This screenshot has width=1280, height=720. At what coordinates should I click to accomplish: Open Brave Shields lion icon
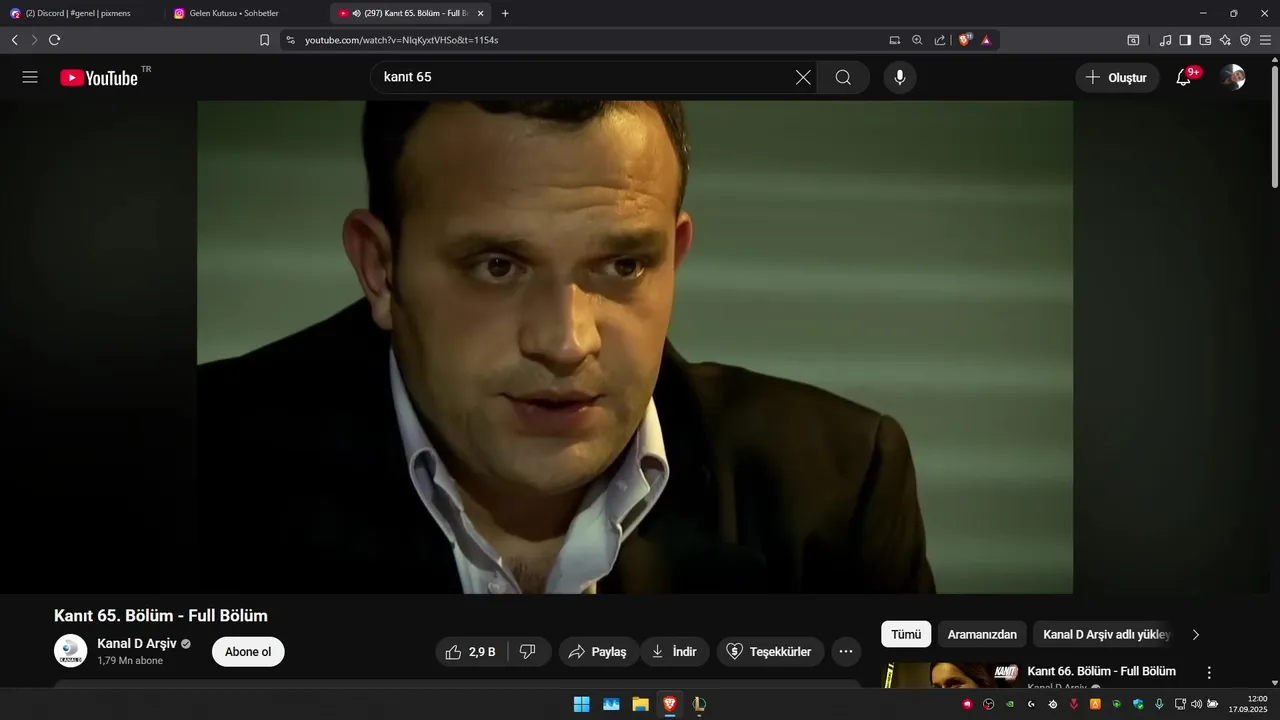click(965, 40)
